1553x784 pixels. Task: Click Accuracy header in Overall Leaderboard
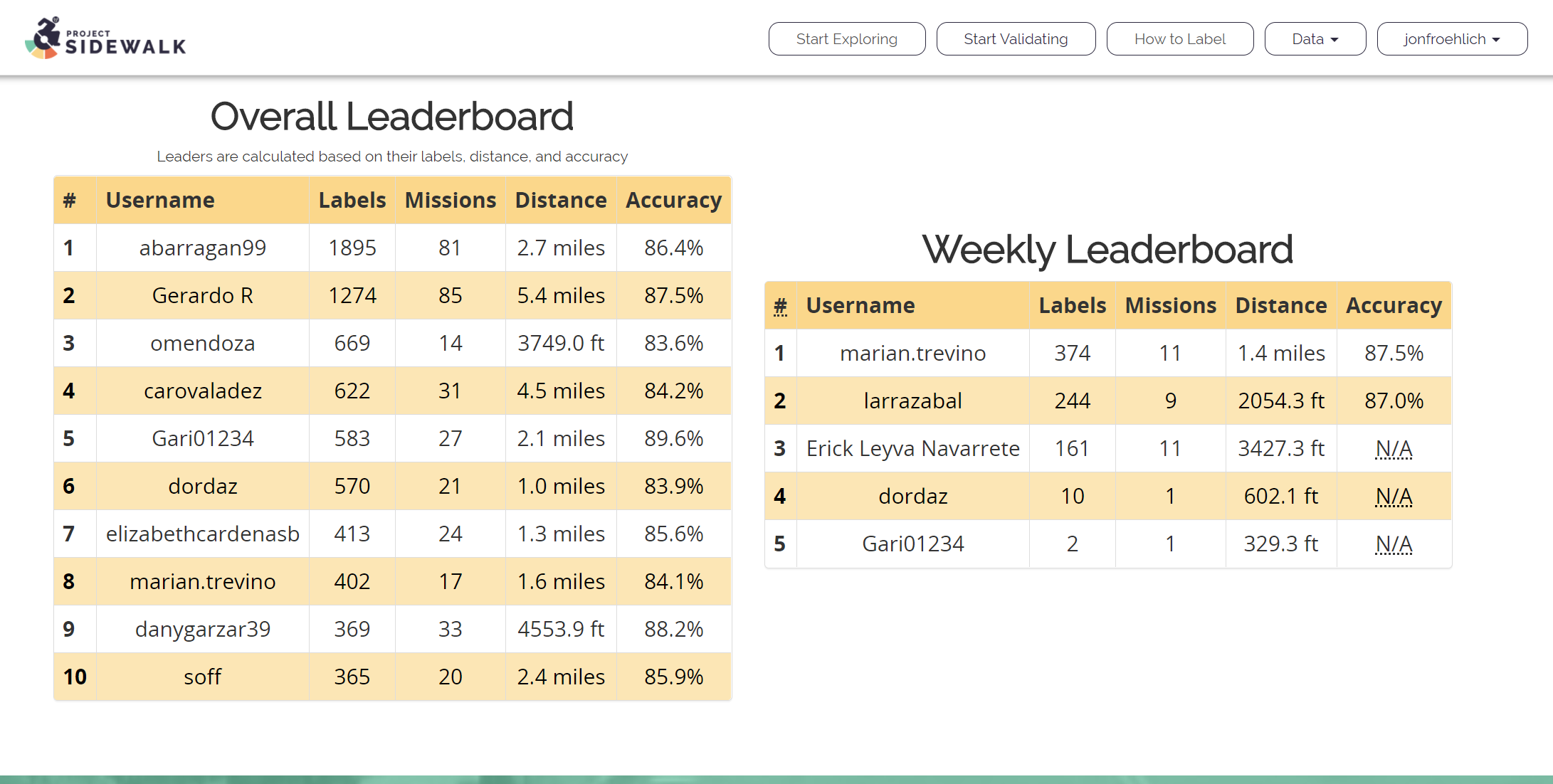point(674,201)
